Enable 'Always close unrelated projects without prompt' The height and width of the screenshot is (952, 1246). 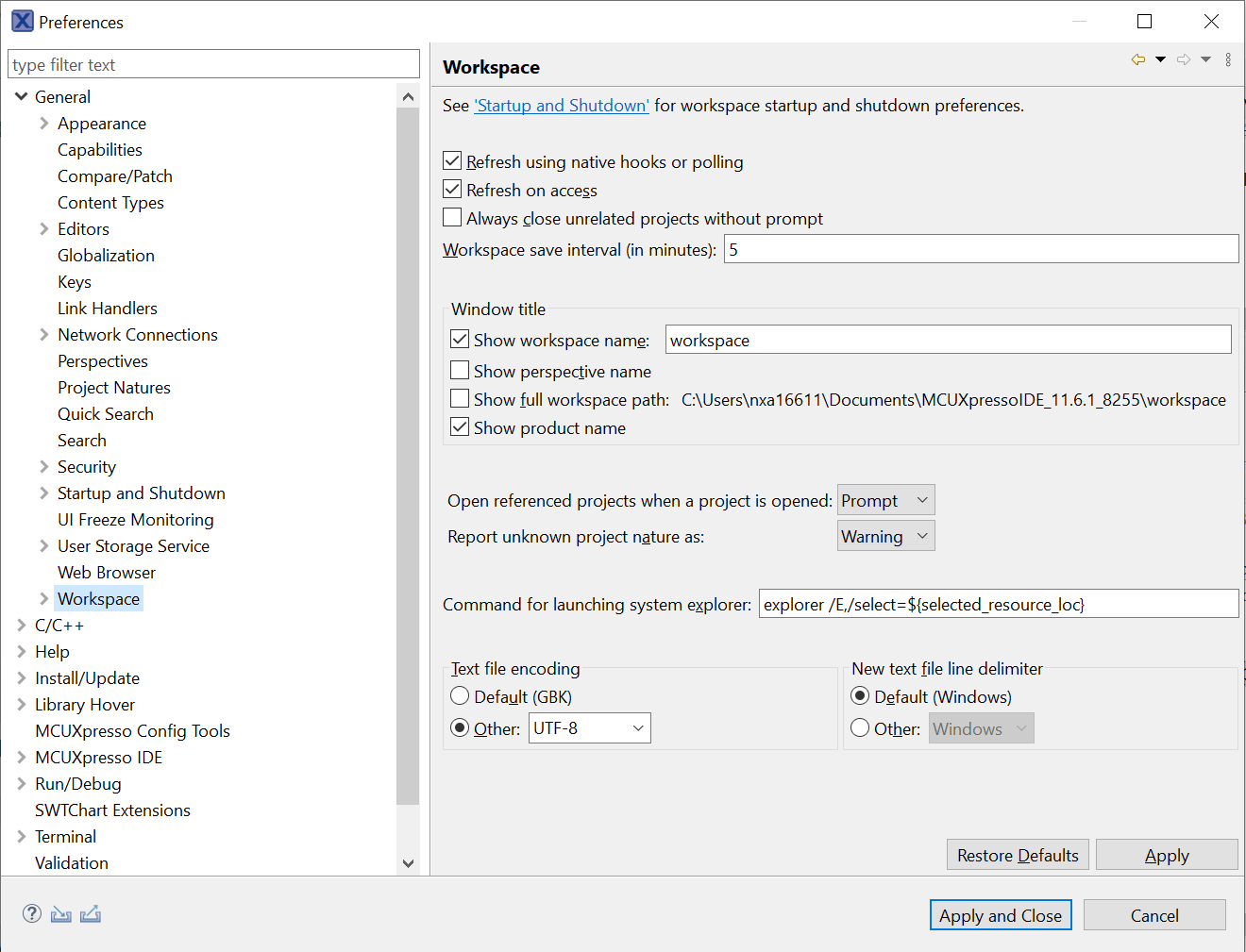pos(452,217)
